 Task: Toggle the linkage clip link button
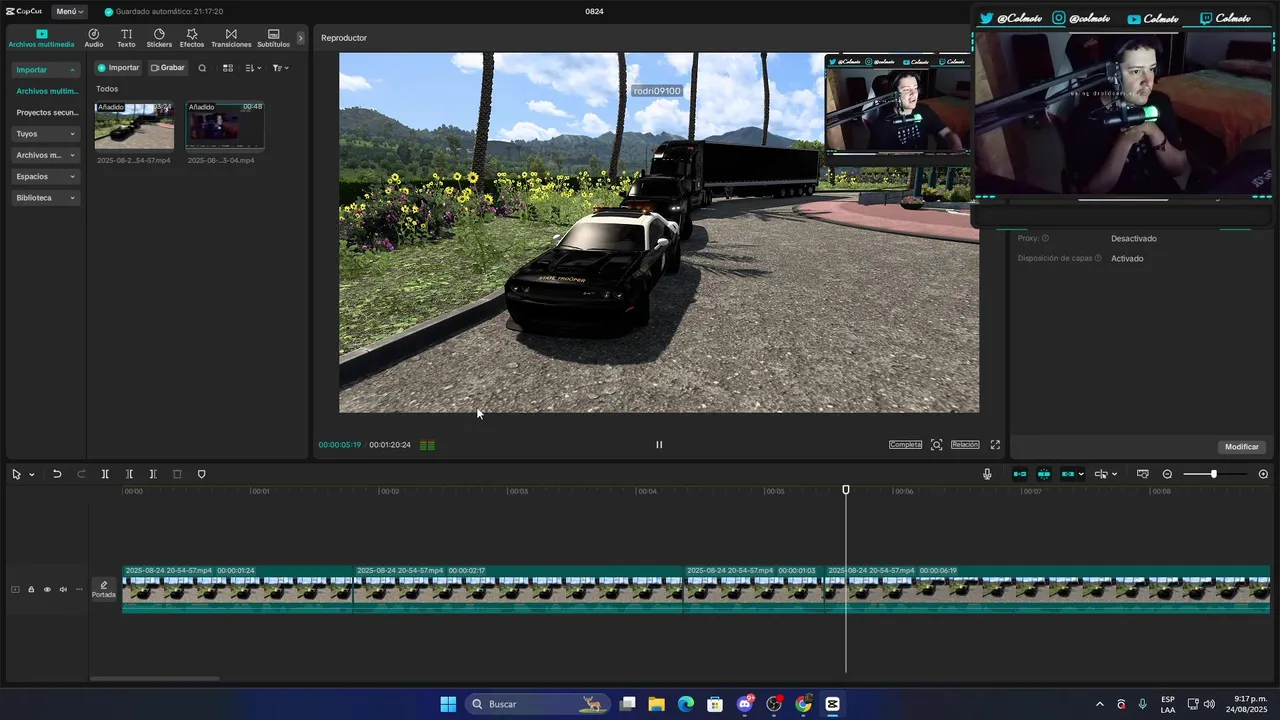[x=1068, y=474]
